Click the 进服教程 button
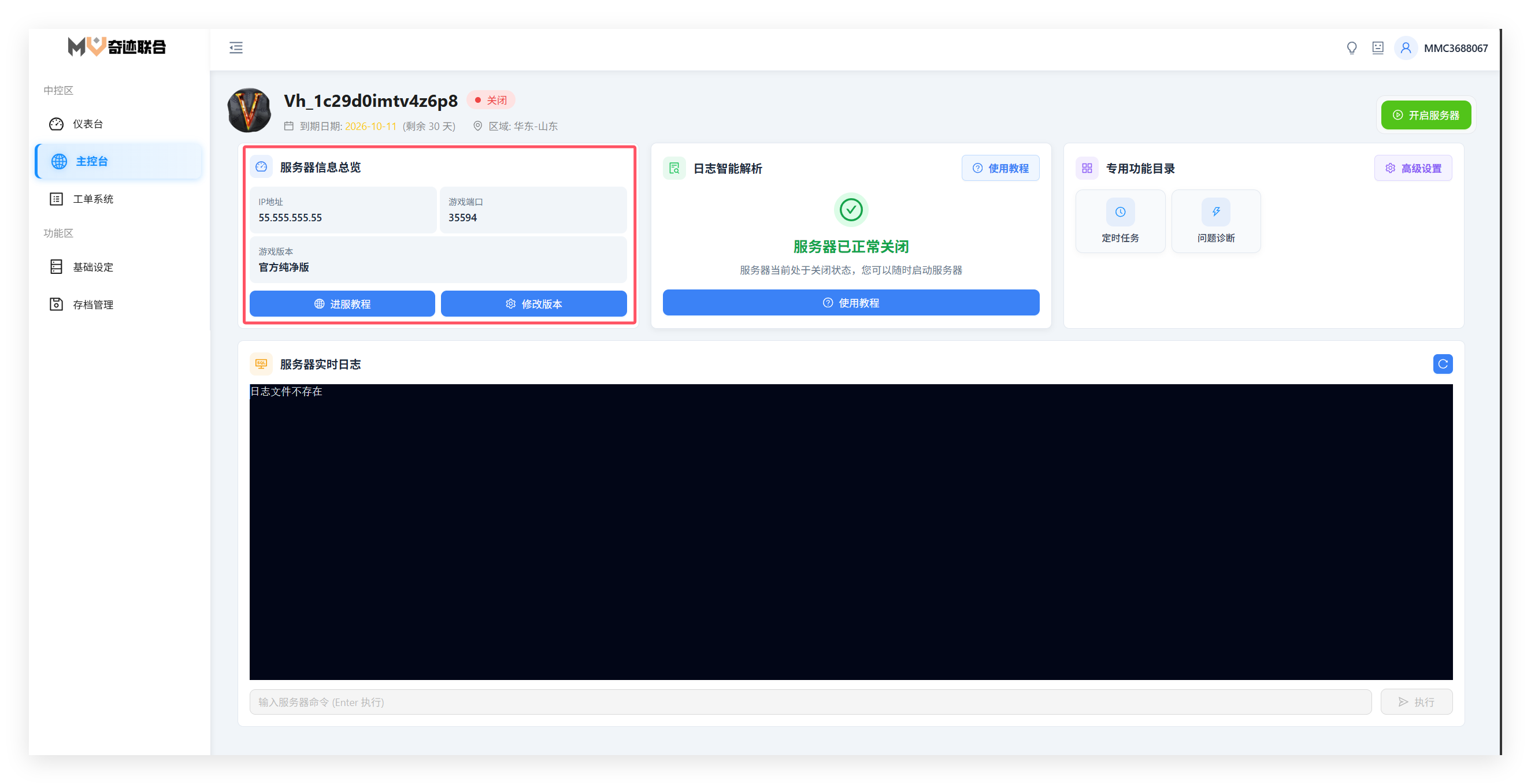The image size is (1531, 784). (342, 304)
